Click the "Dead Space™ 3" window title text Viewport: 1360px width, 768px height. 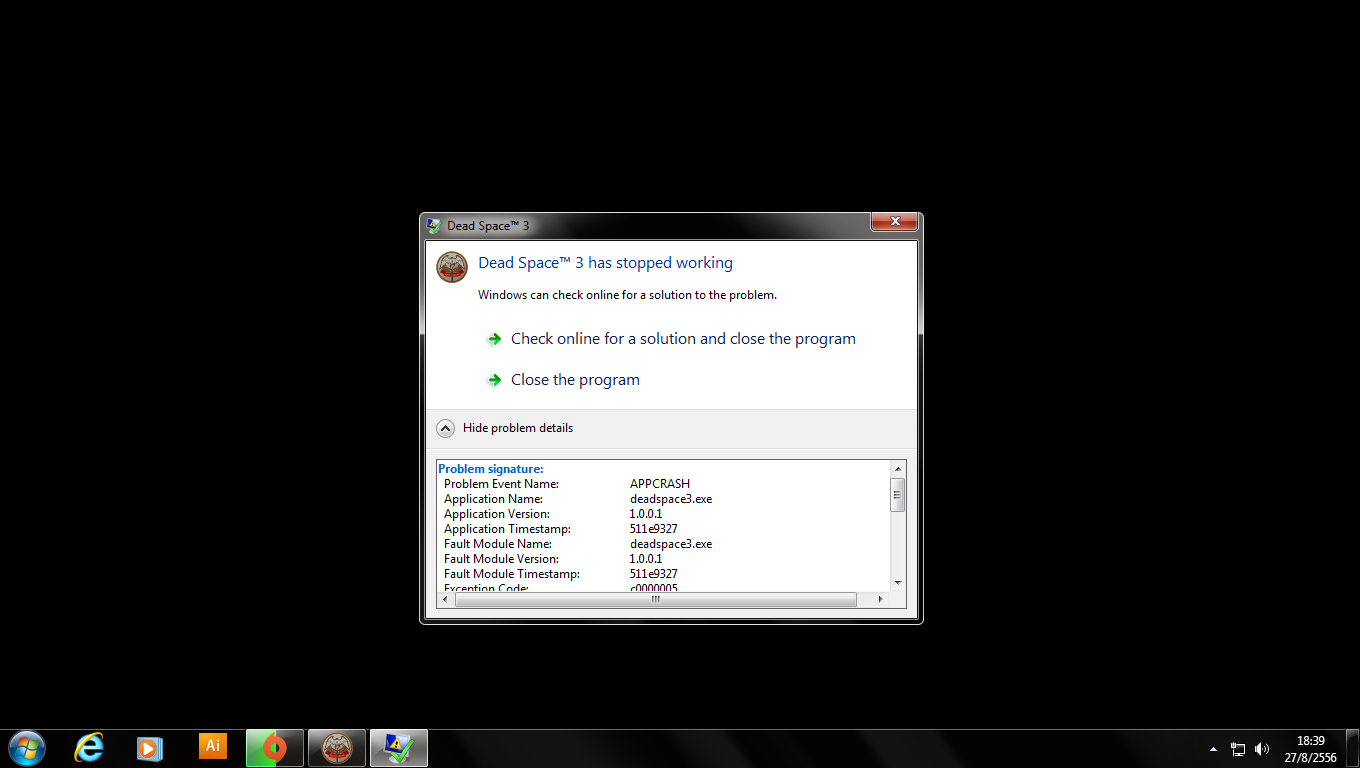[x=488, y=226]
